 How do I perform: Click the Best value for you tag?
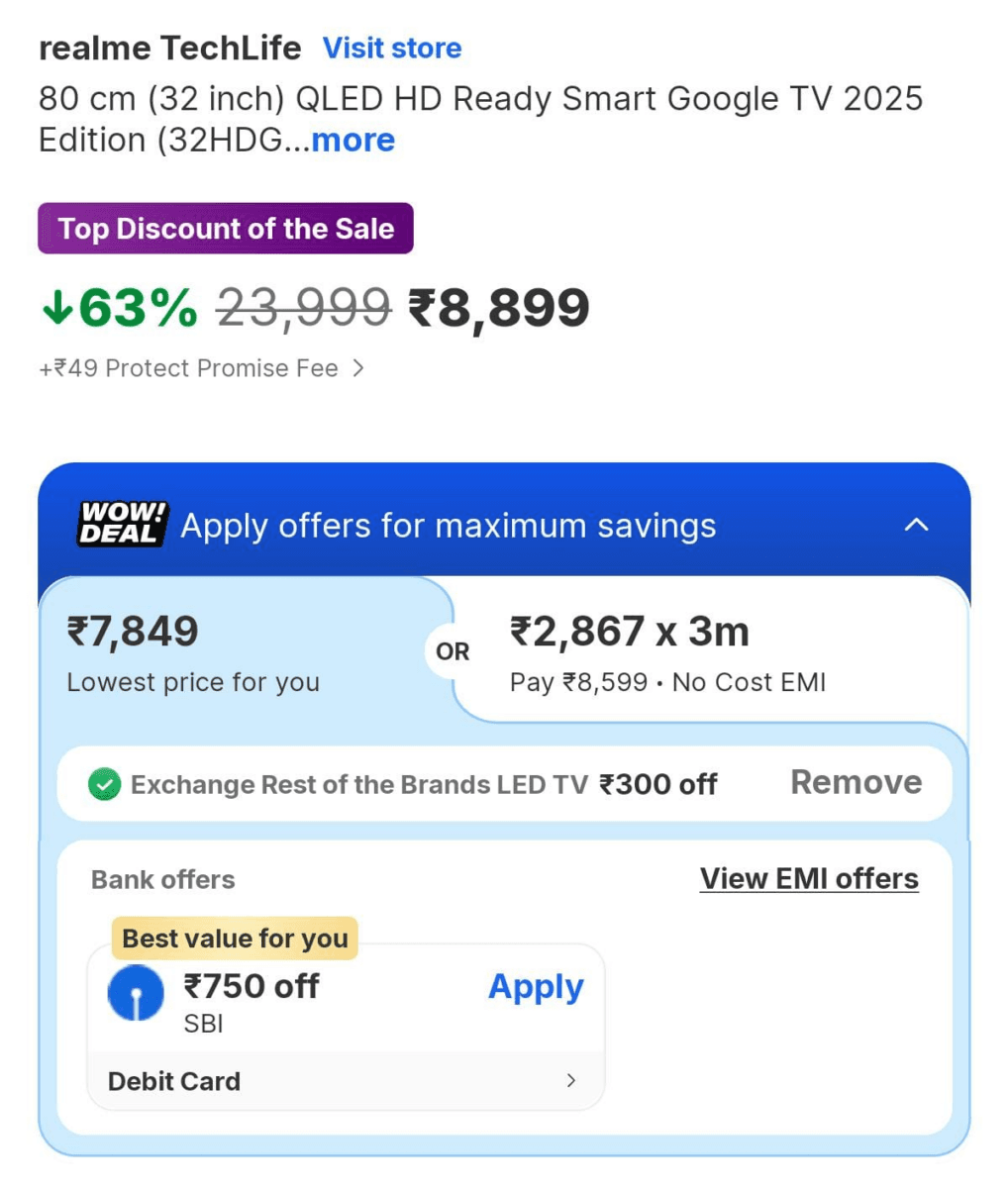[235, 938]
